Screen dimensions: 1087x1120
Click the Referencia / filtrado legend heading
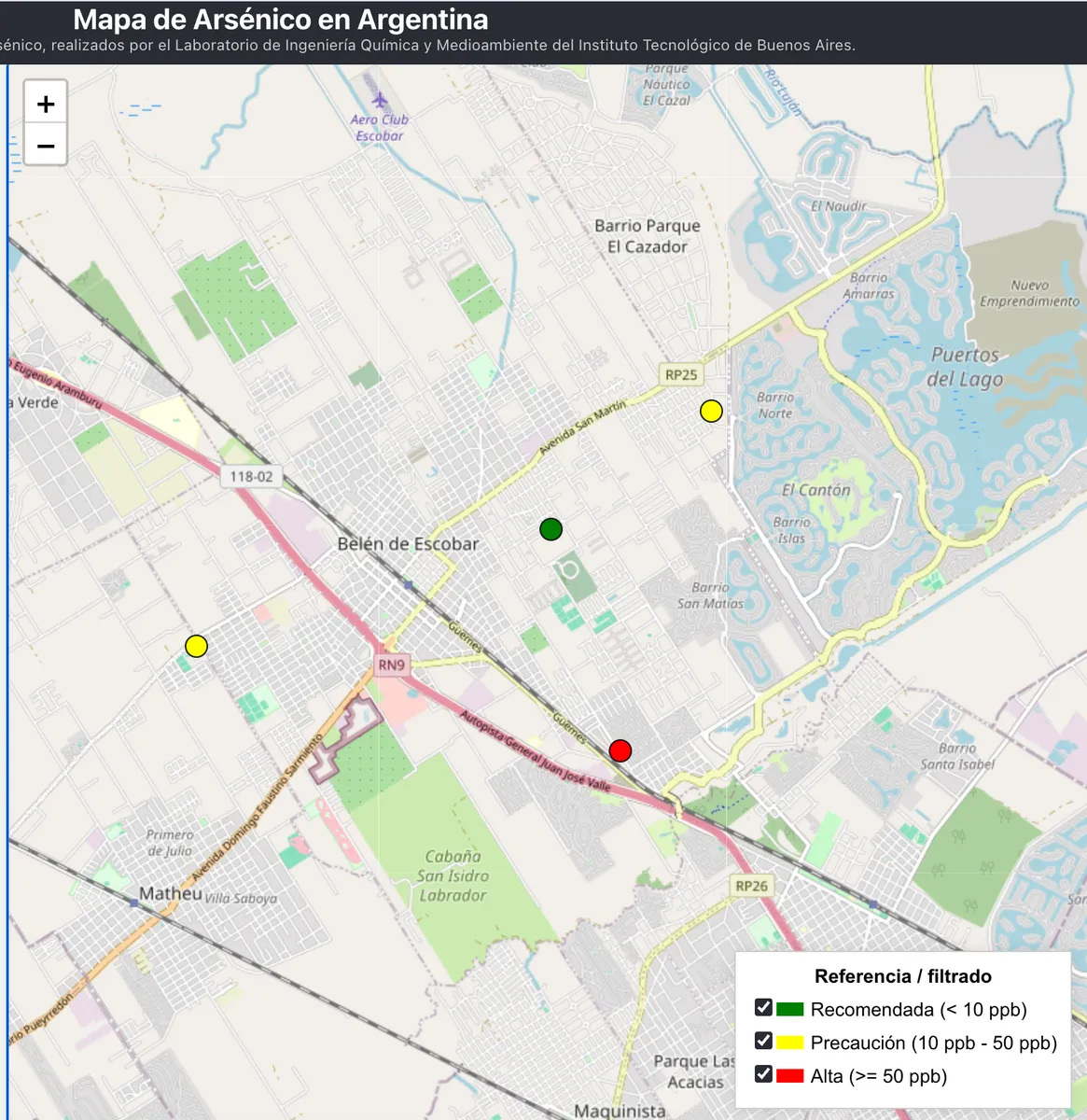pyautogui.click(x=902, y=976)
